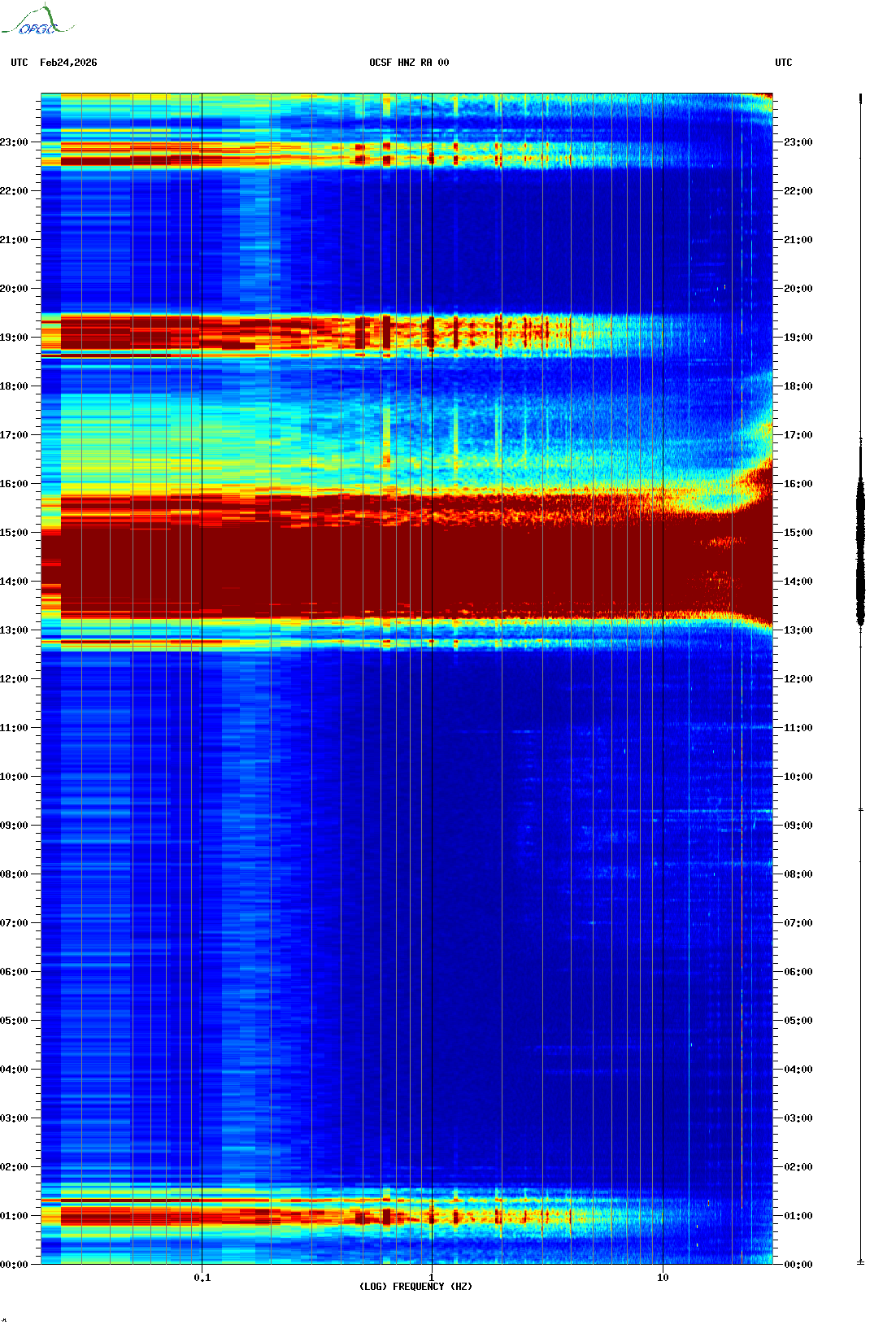Click the 01:00 label on the left time axis
Viewport: 896px width, 1329px height.
tap(14, 1216)
